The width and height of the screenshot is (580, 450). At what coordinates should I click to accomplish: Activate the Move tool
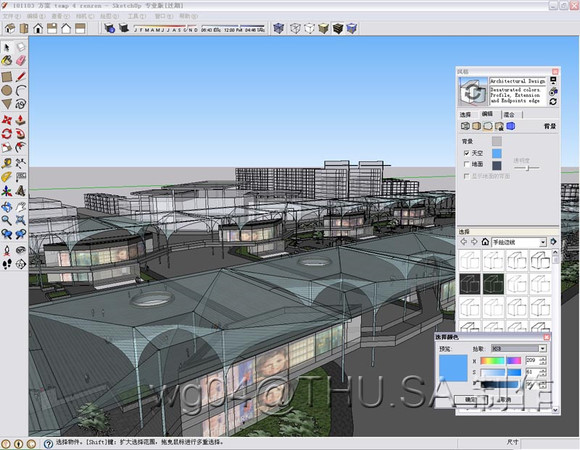(7, 120)
